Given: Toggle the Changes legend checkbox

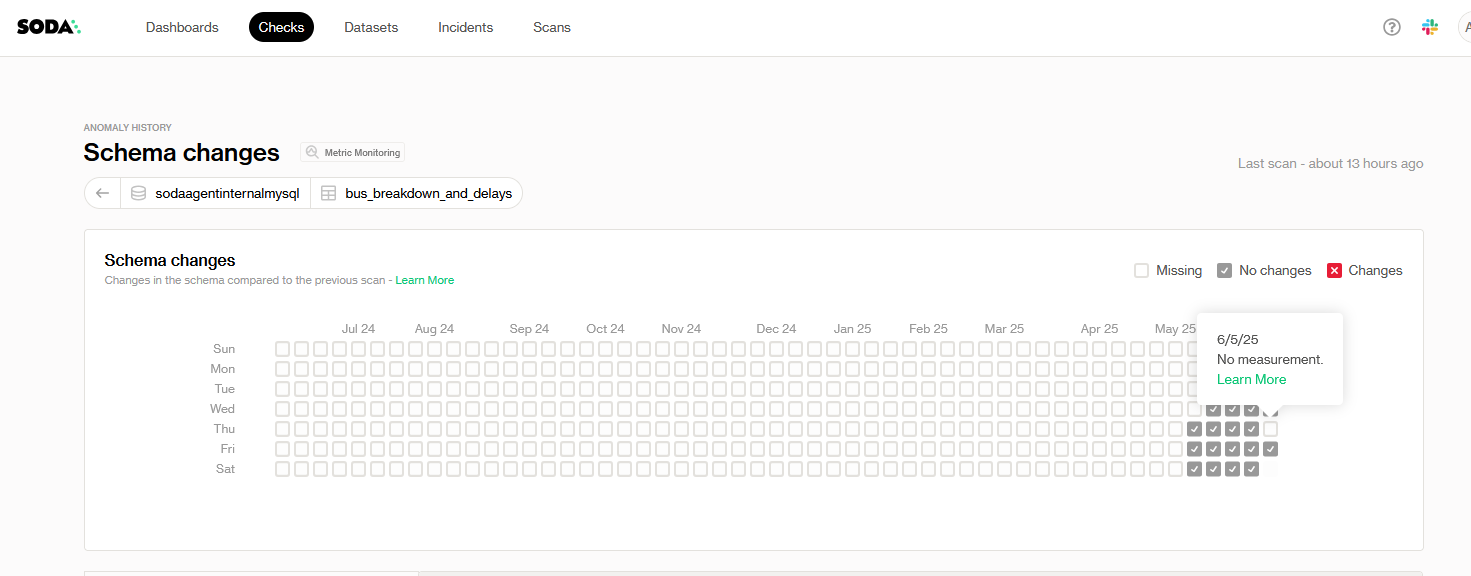Looking at the screenshot, I should (x=1334, y=270).
